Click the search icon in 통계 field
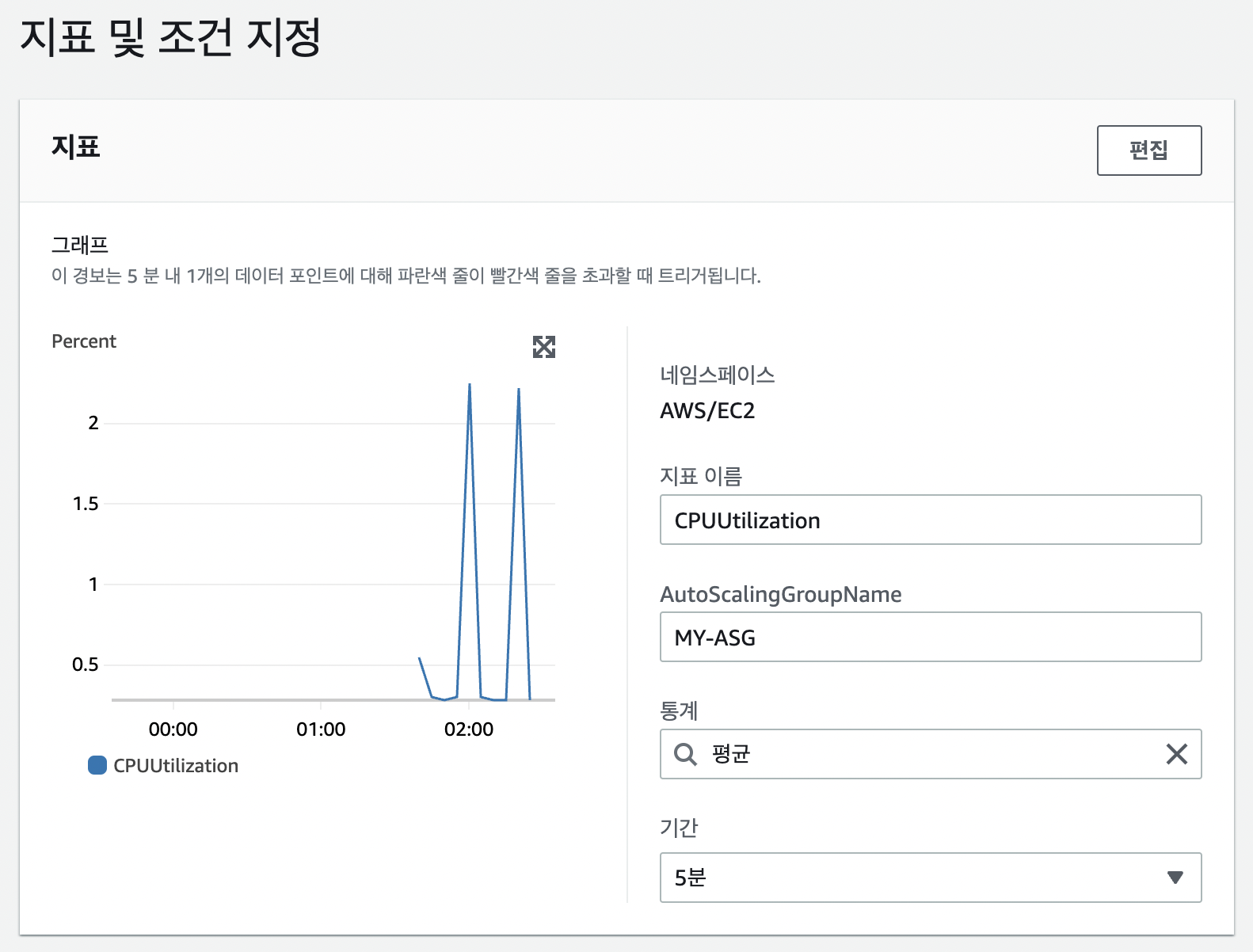Viewport: 1253px width, 952px height. click(x=685, y=754)
